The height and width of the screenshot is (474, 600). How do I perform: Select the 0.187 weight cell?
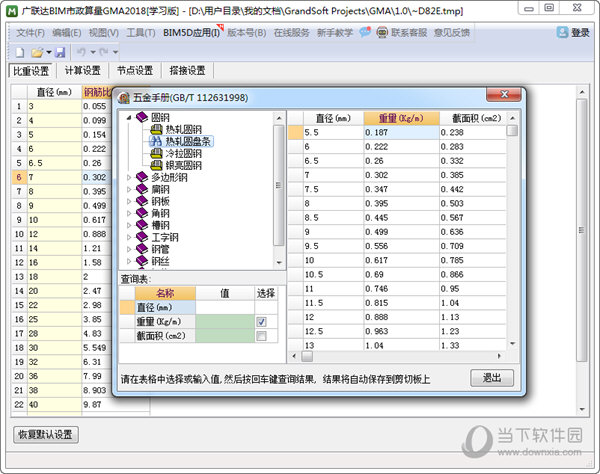401,132
